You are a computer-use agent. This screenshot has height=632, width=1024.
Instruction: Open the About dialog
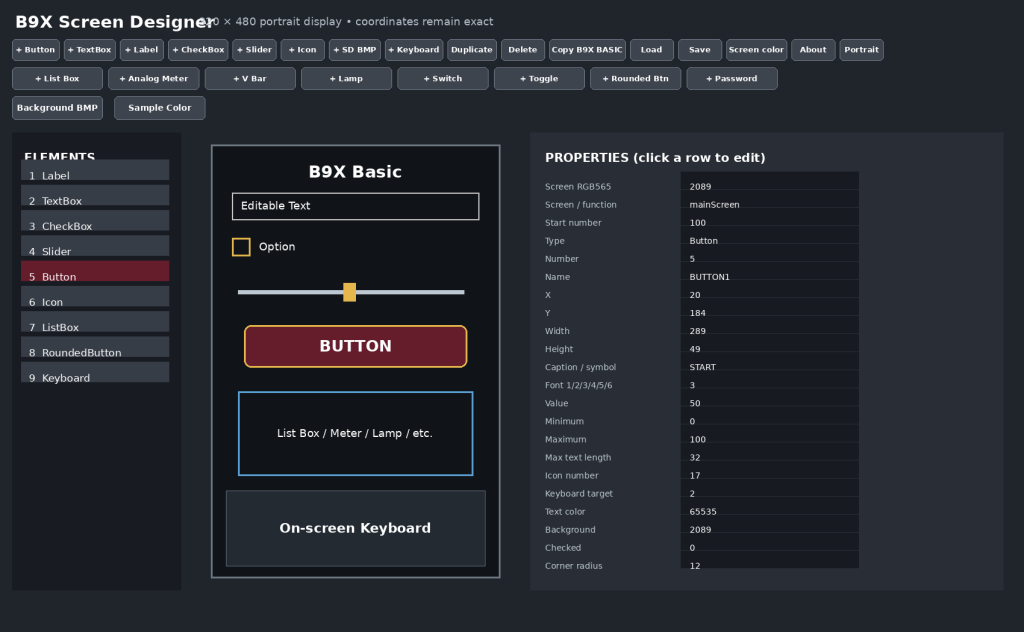pyautogui.click(x=813, y=50)
